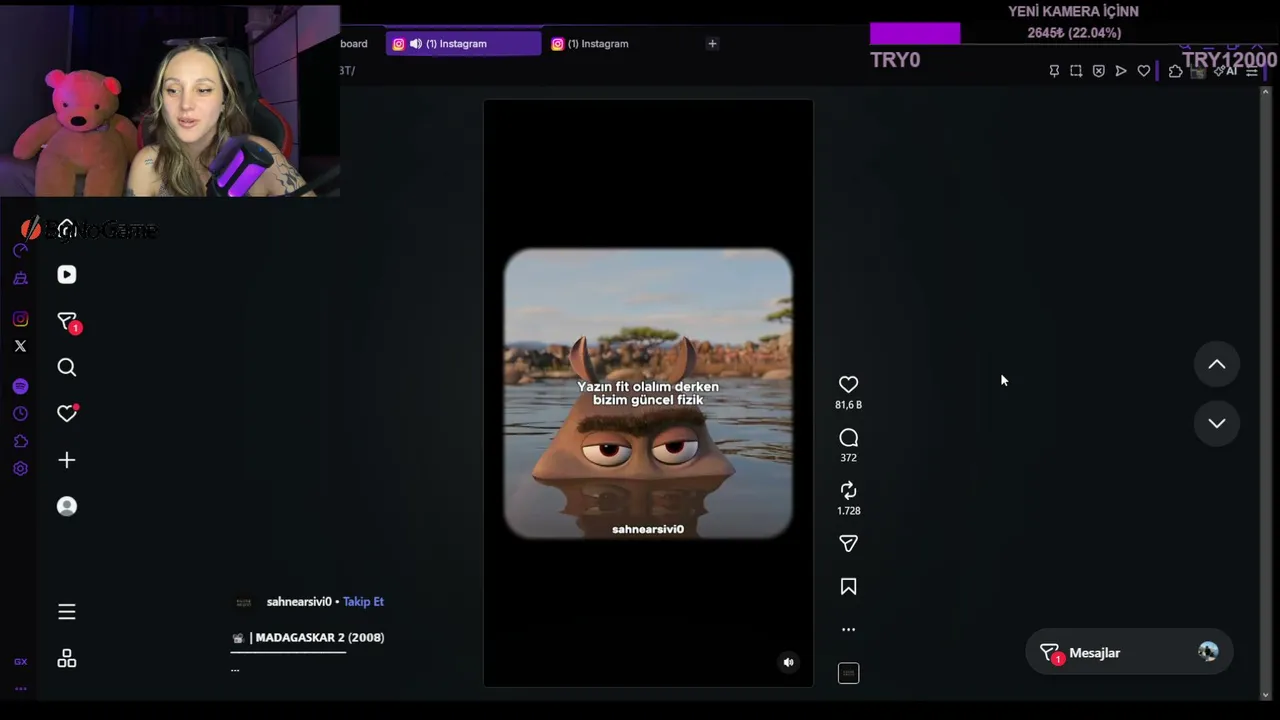Click the Madagascar reel video
1280x720 pixels.
[648, 393]
